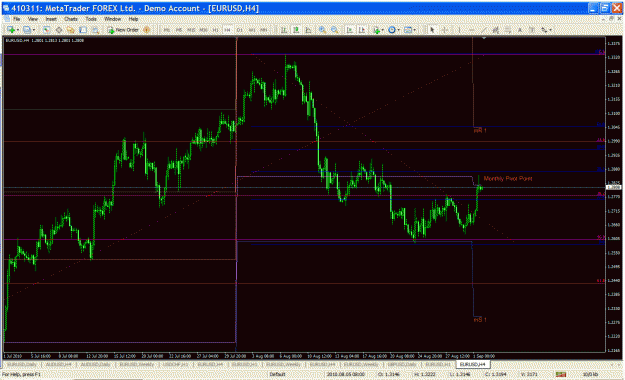
Task: Switch to the GBPUSD,Daily chart tab
Action: coord(402,364)
